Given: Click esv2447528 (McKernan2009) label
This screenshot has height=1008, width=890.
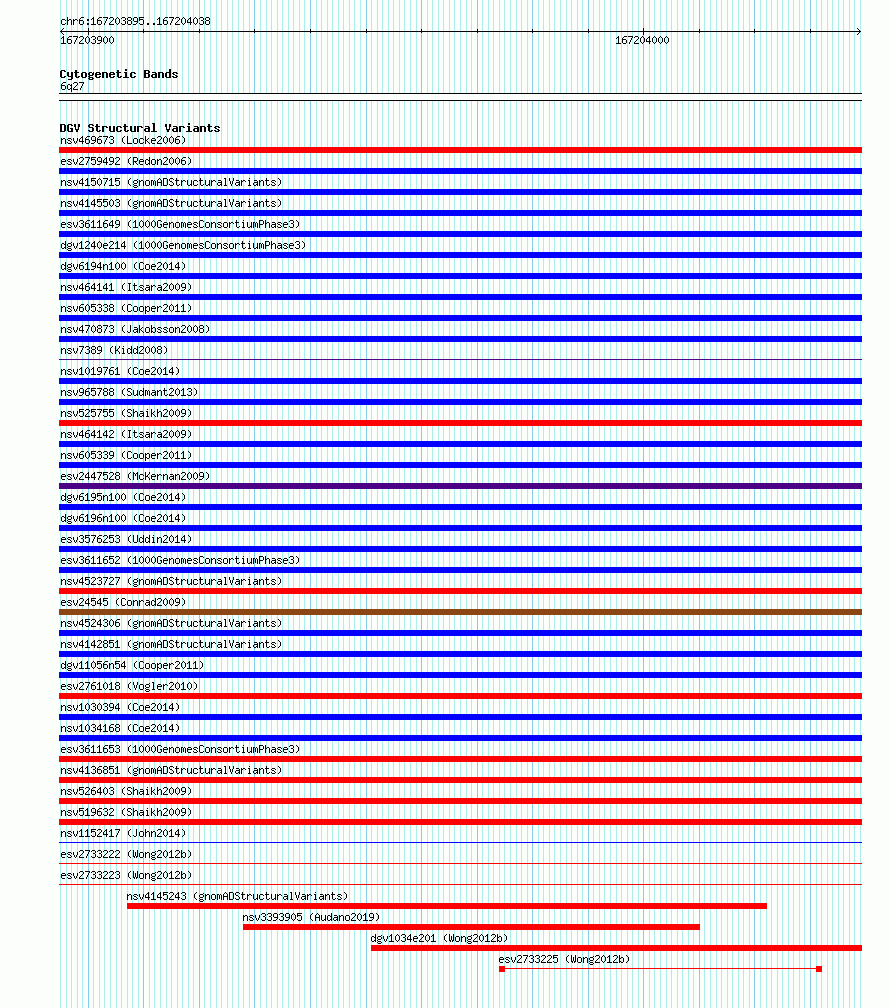Looking at the screenshot, I should click(x=135, y=476).
